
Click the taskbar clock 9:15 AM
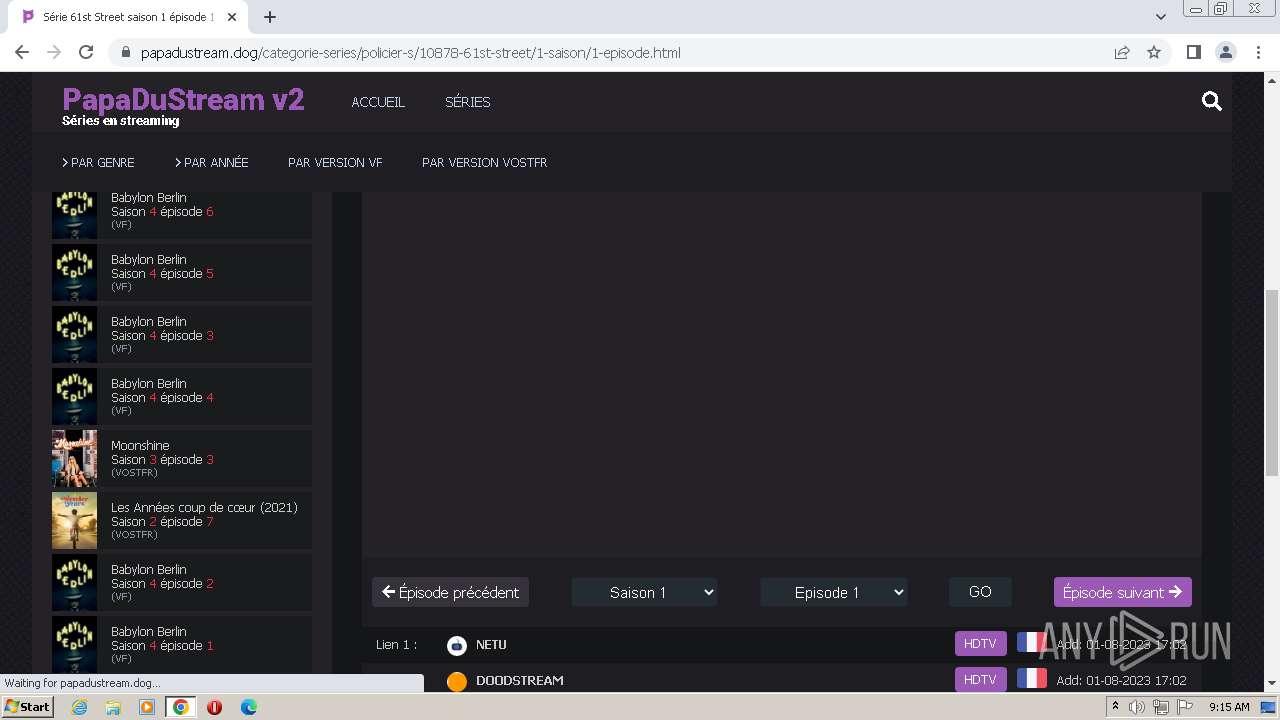point(1229,707)
